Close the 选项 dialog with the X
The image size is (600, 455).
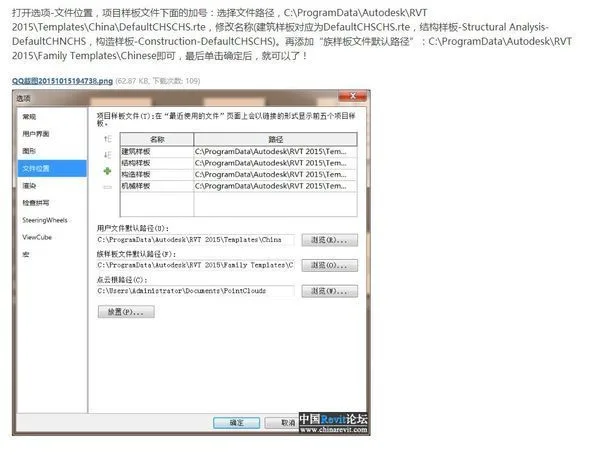[x=353, y=96]
